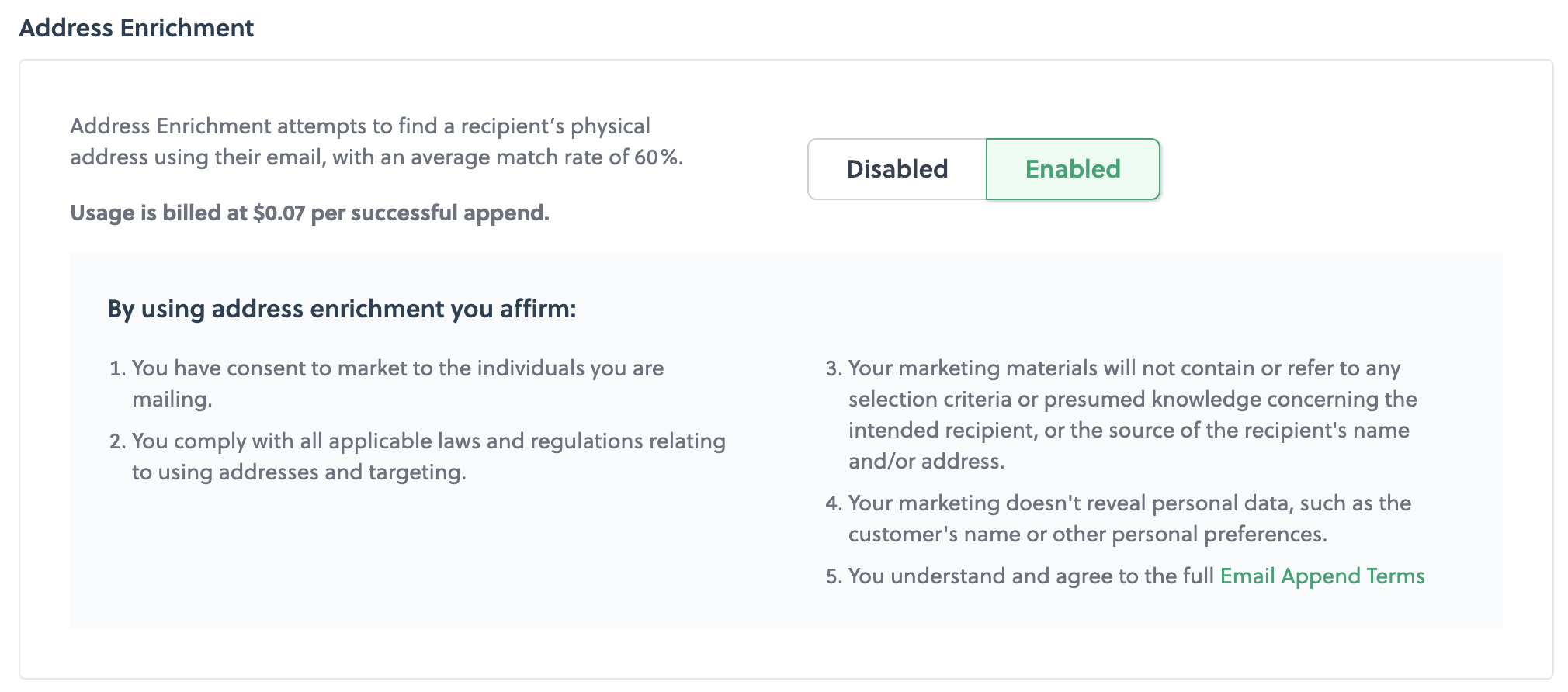Click the list number 4 marker
This screenshot has height=692, width=1568.
(x=834, y=503)
